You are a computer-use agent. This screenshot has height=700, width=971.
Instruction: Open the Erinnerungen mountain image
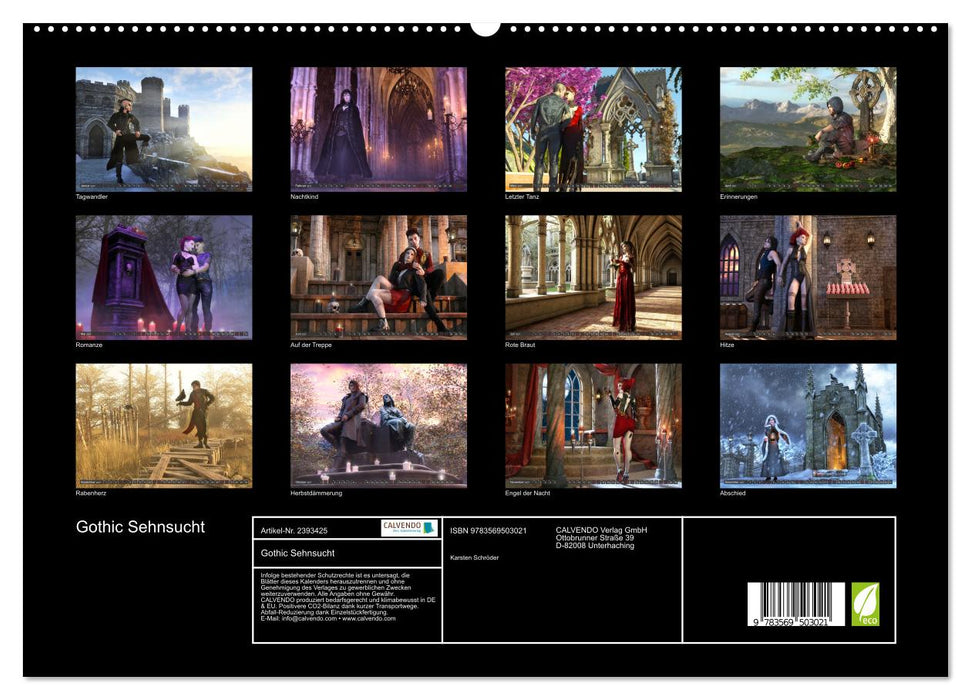(x=808, y=129)
